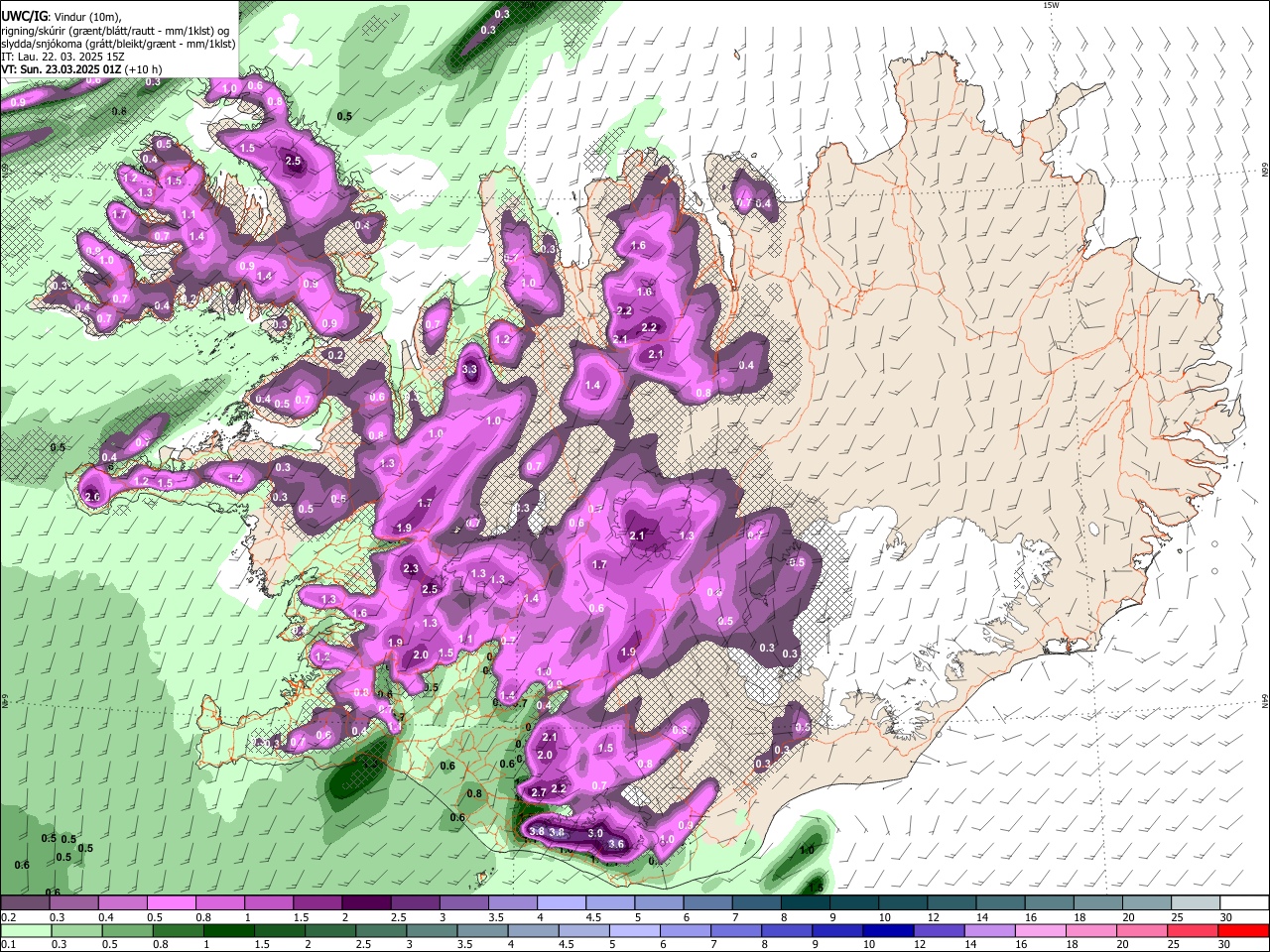Choose the lower legend pink swatch between 18 and 20

[1092, 930]
